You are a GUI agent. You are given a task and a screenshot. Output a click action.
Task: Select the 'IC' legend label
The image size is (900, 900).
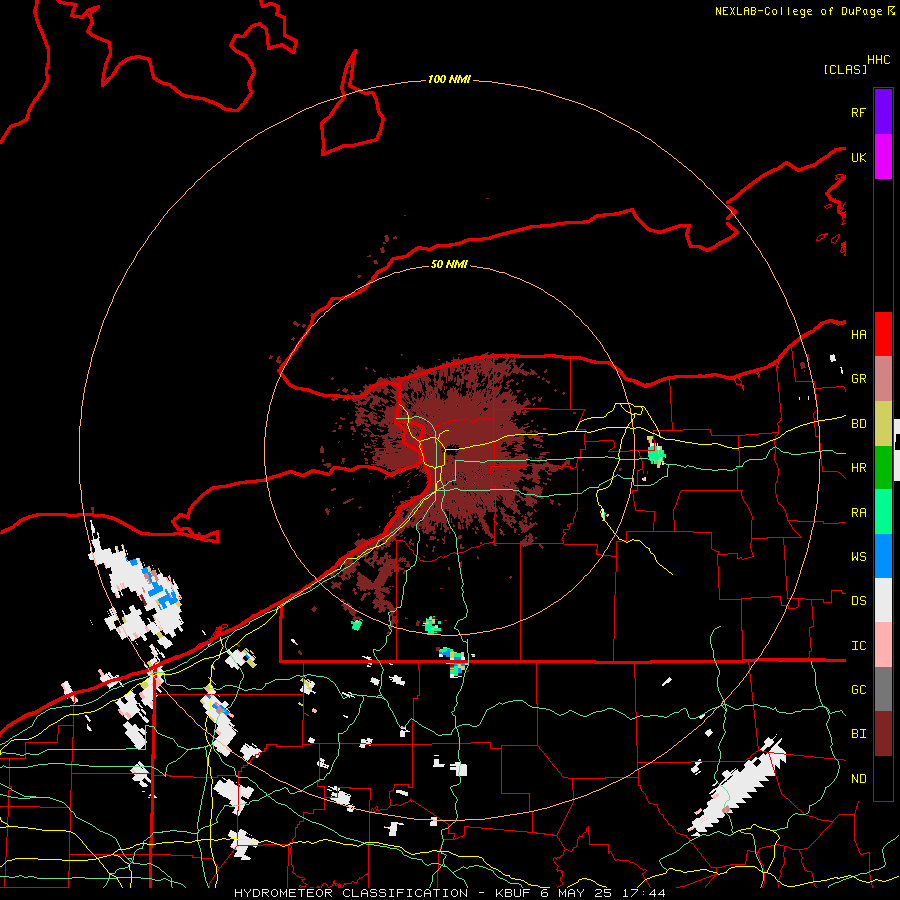pyautogui.click(x=858, y=646)
